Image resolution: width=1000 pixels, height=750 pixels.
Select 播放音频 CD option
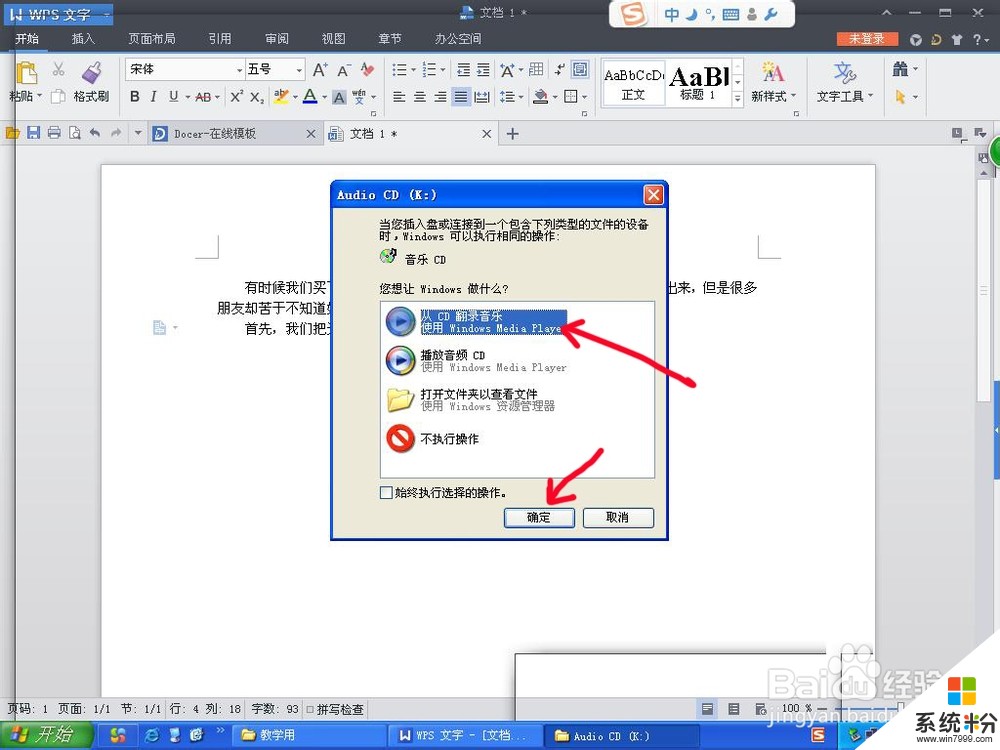click(x=476, y=361)
